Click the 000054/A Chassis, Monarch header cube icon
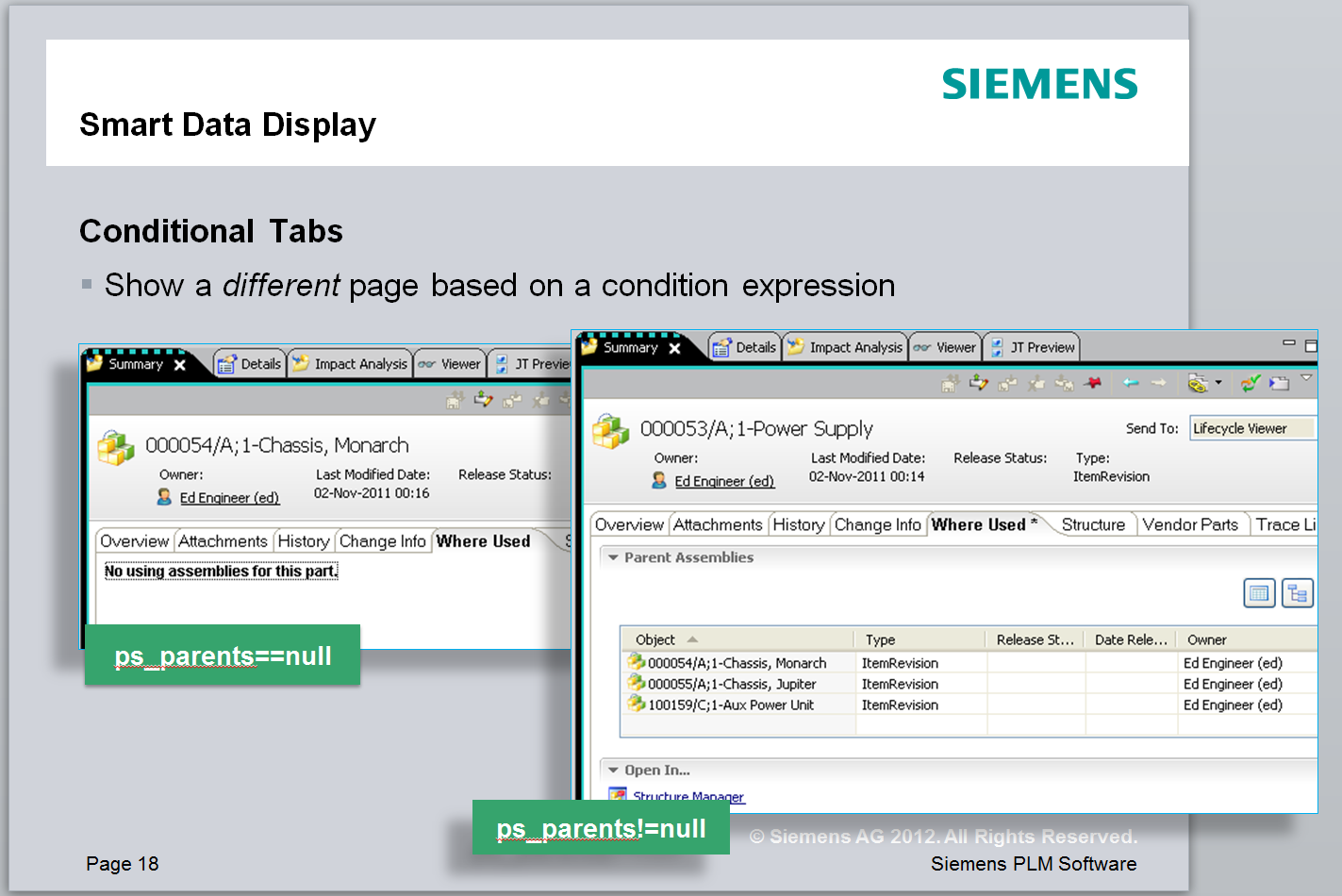The height and width of the screenshot is (896, 1342). (116, 448)
